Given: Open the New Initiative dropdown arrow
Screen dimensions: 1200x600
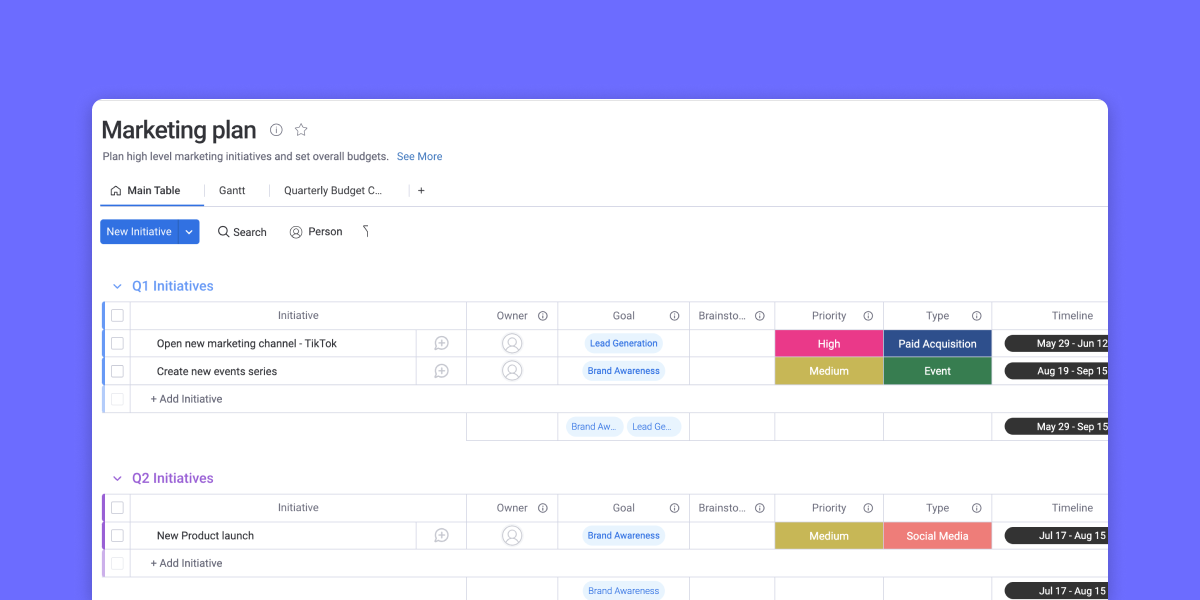Looking at the screenshot, I should [188, 231].
